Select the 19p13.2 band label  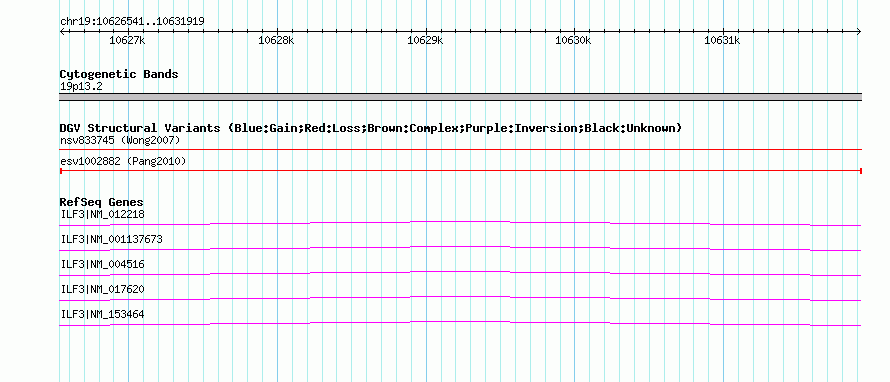(x=81, y=87)
